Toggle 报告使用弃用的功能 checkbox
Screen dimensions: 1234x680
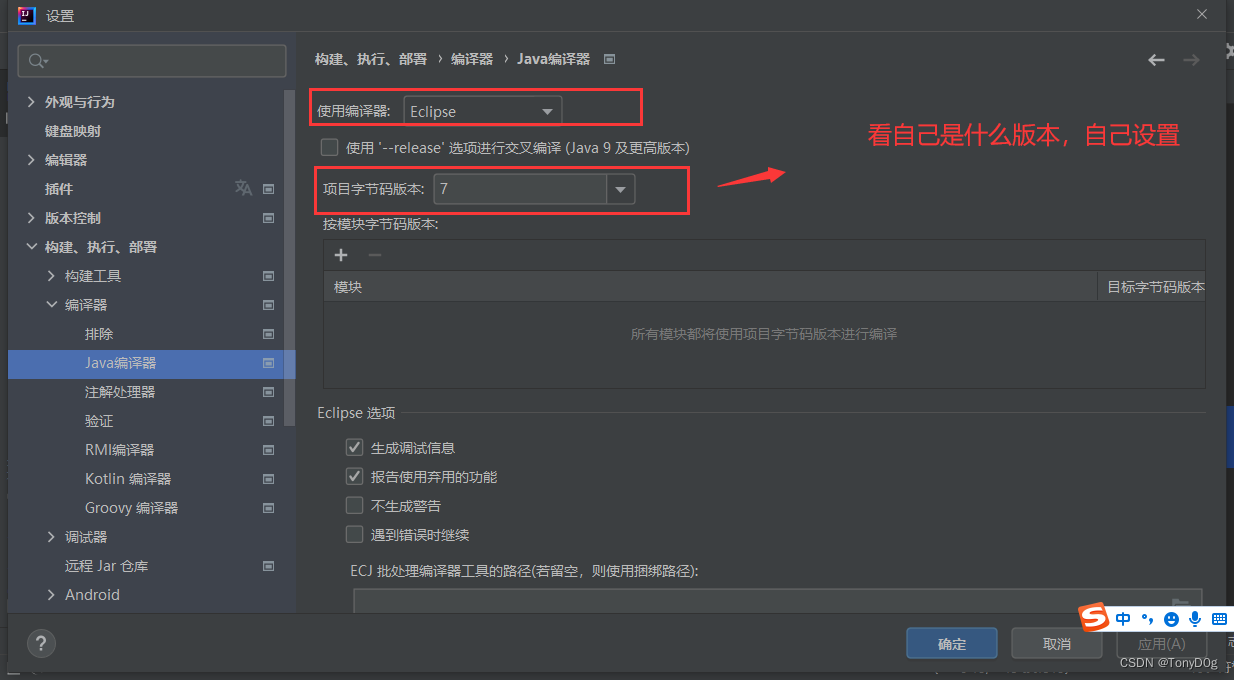click(x=354, y=476)
